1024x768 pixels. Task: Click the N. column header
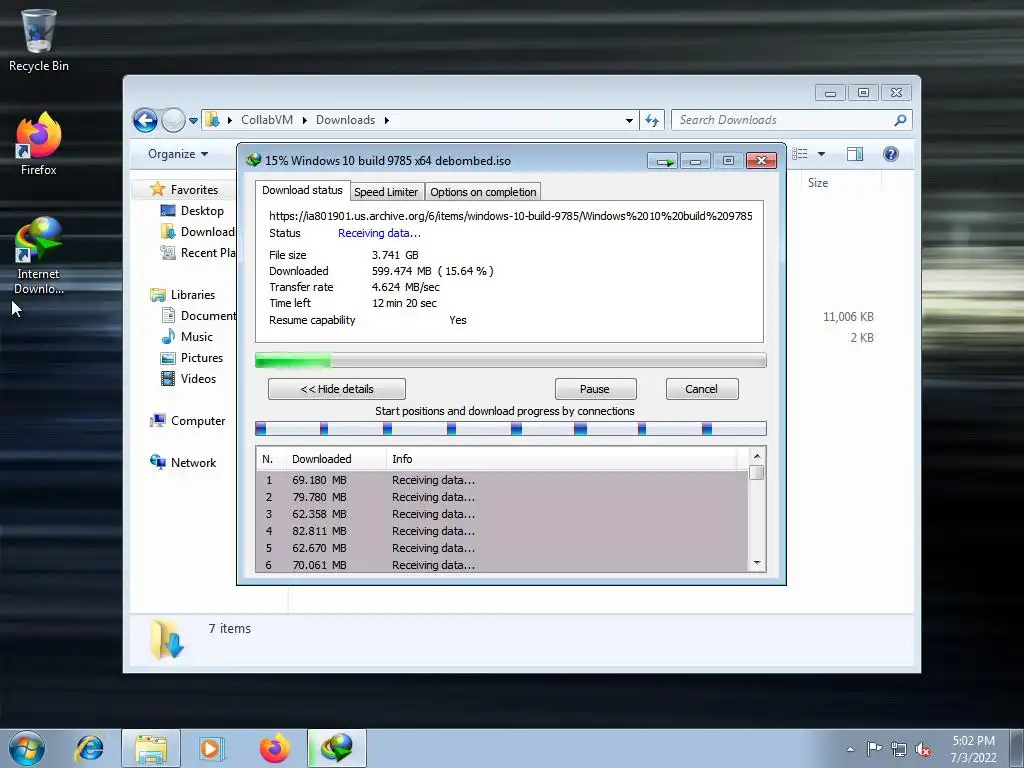point(271,459)
